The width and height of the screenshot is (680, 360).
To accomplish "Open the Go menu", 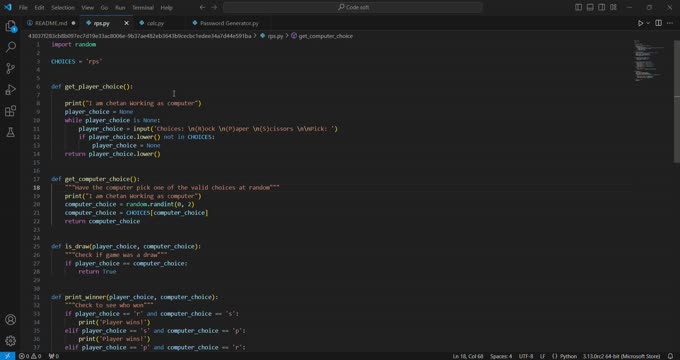I will pos(104,8).
